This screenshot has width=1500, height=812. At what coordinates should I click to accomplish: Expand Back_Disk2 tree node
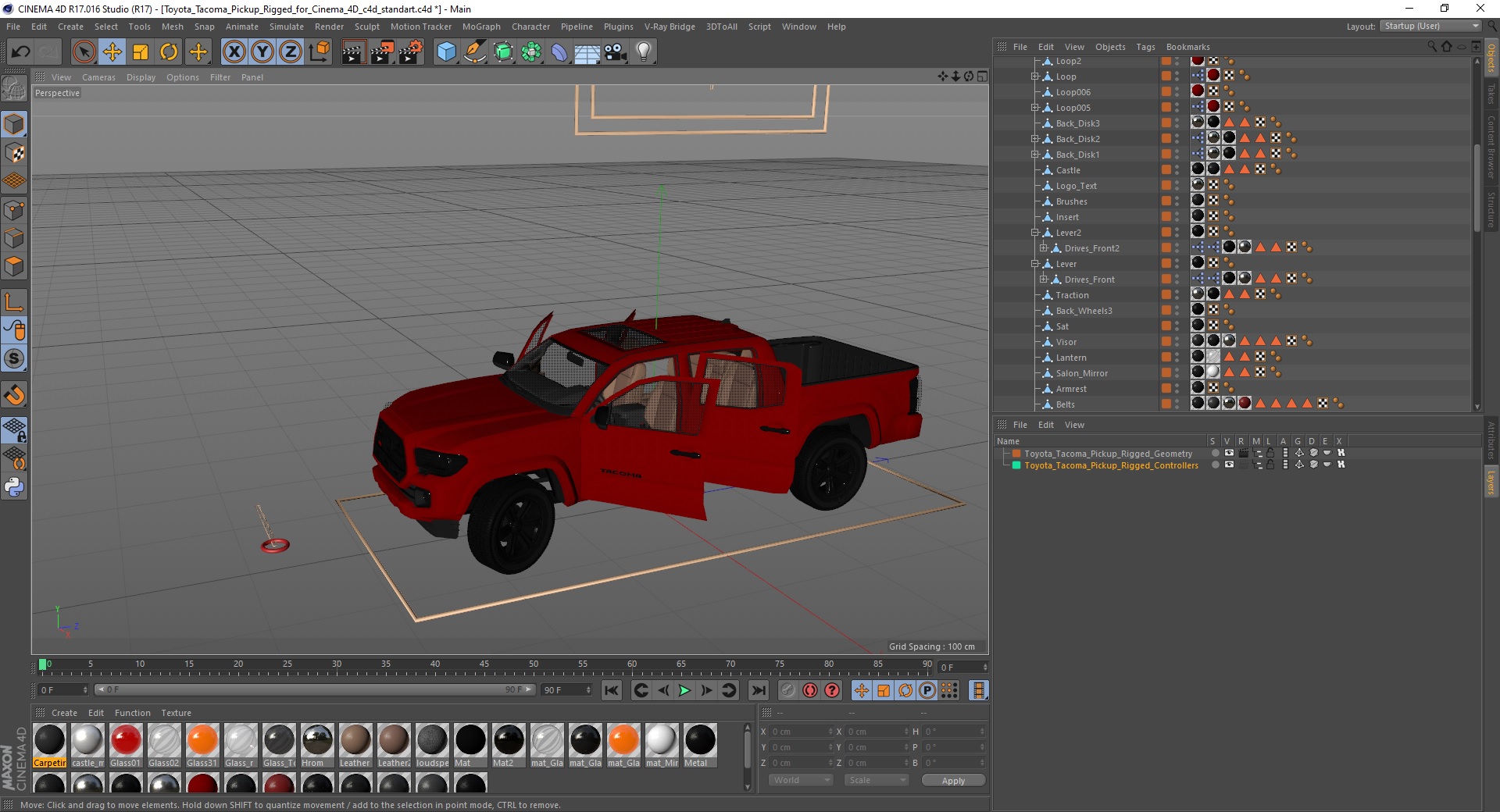point(1034,139)
